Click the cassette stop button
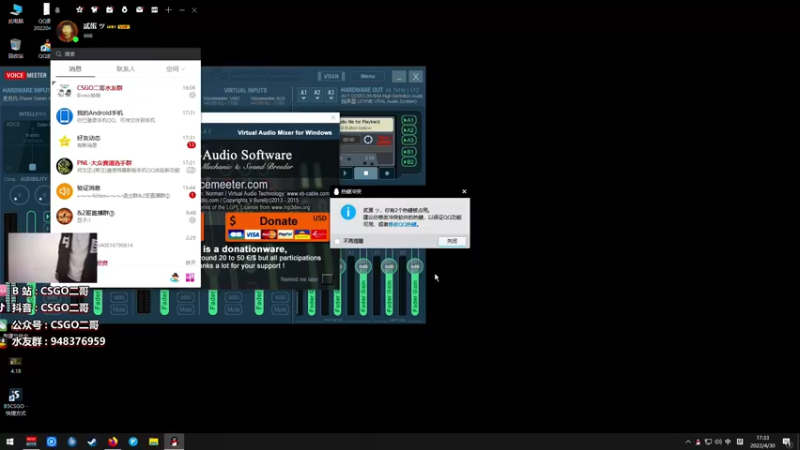Screen dimensions: 800x450 366,173
